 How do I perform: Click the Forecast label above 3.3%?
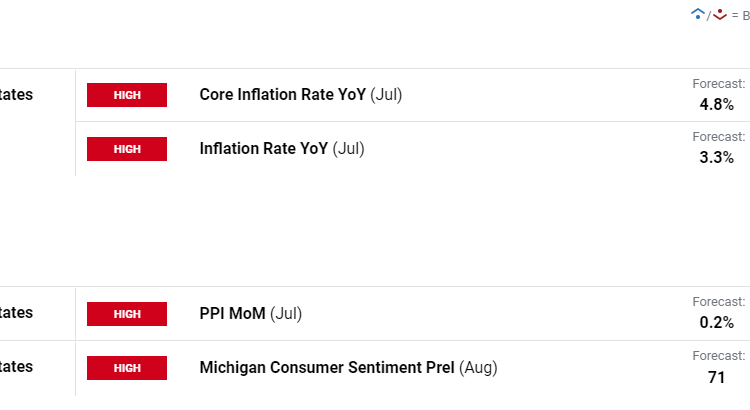pyautogui.click(x=719, y=137)
